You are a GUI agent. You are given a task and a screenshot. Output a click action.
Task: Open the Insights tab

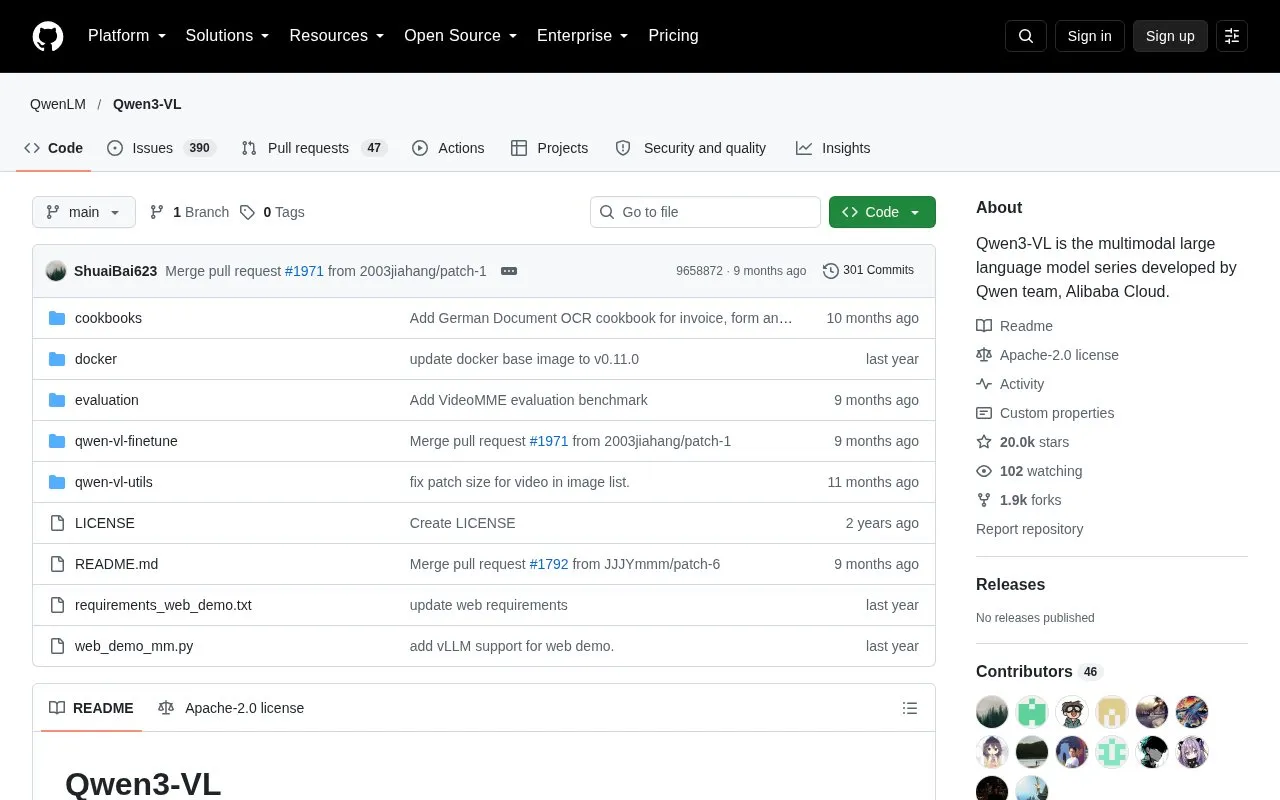(x=833, y=148)
